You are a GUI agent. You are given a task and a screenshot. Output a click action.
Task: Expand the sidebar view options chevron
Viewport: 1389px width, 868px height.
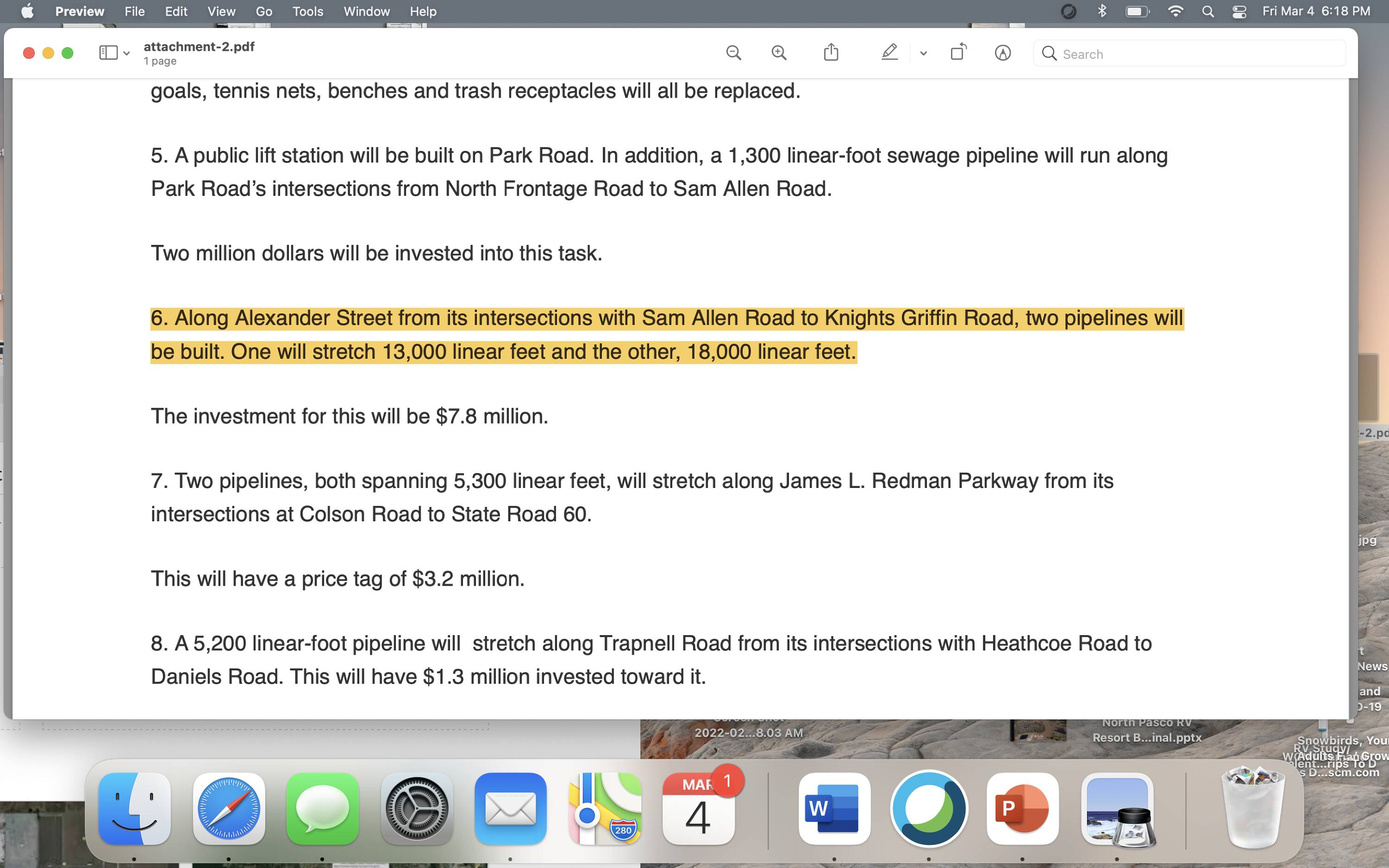coord(127,53)
